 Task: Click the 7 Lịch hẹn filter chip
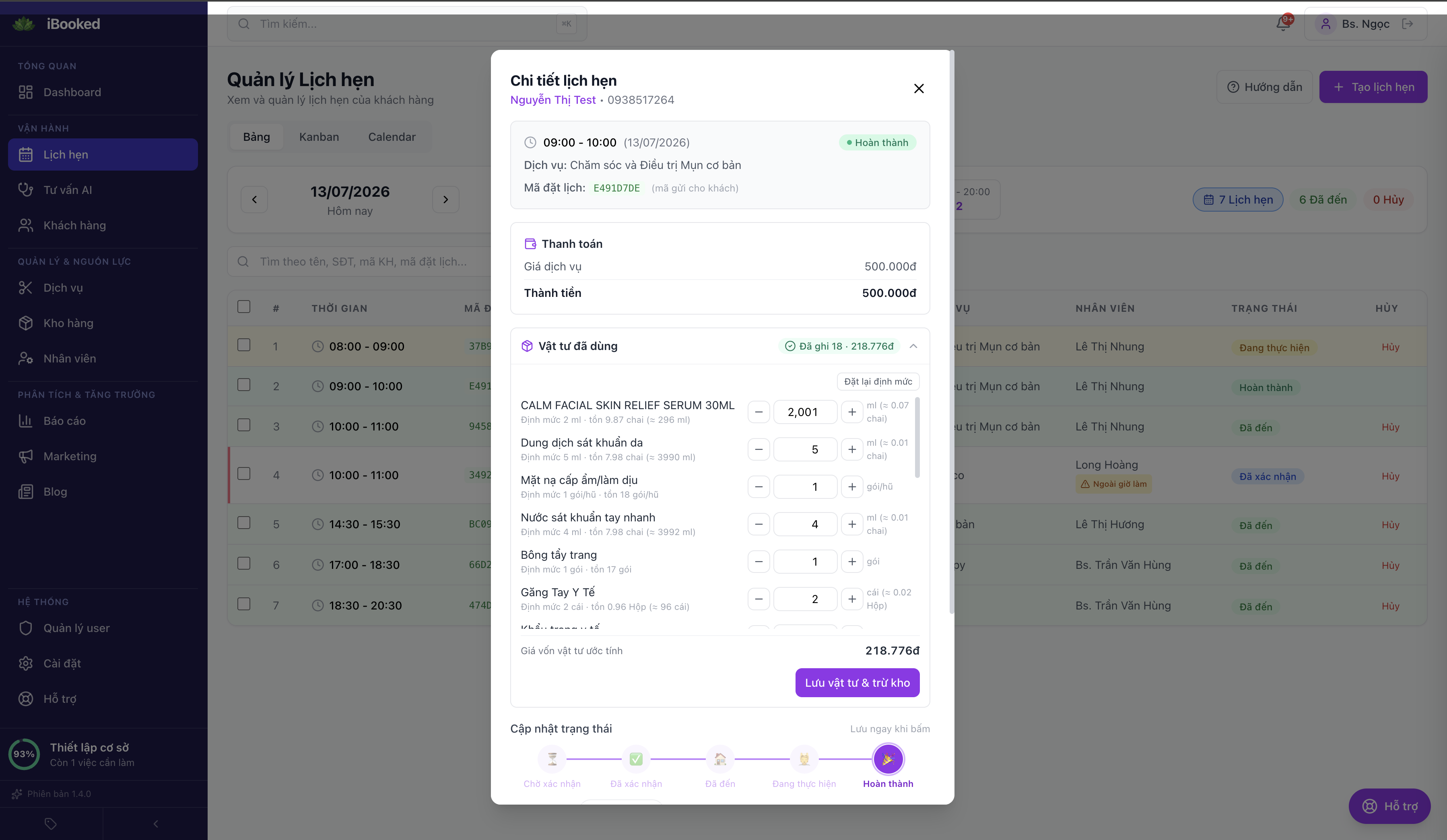pos(1238,200)
